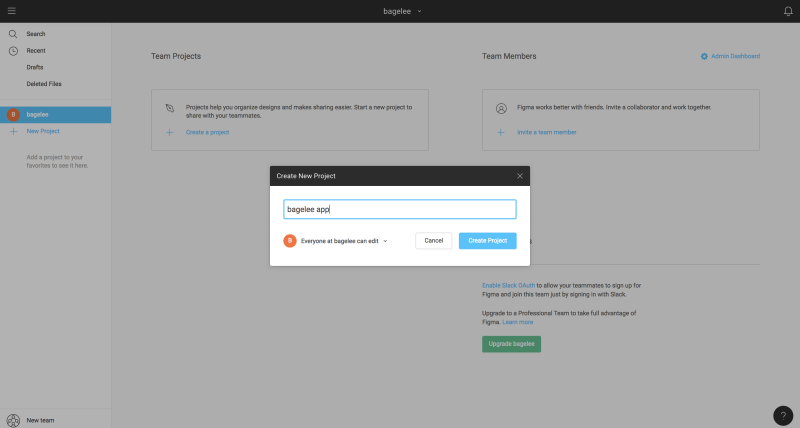Open the Everyone at bagelee can edit dropdown
800x428 pixels.
coord(344,241)
